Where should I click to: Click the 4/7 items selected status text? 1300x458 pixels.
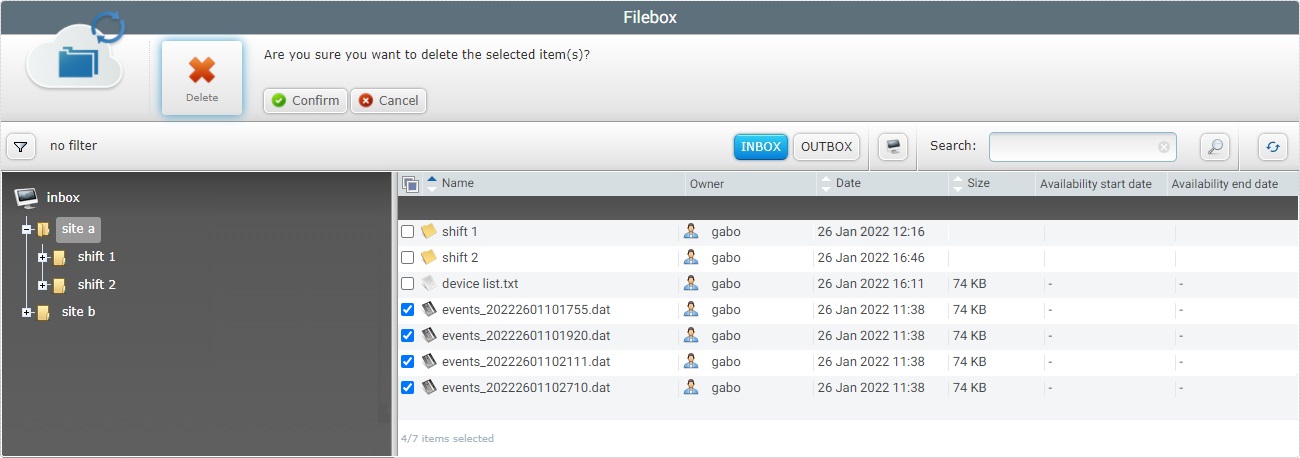point(447,439)
